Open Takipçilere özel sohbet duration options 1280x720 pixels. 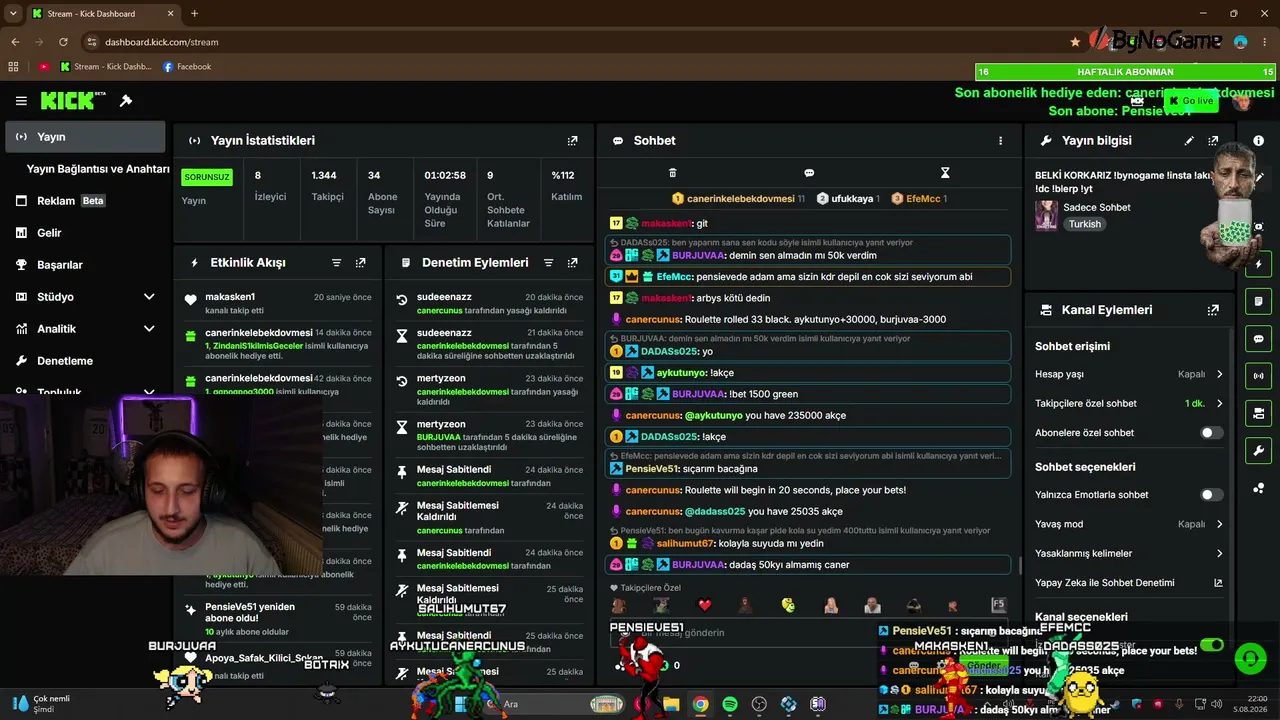click(x=1129, y=404)
